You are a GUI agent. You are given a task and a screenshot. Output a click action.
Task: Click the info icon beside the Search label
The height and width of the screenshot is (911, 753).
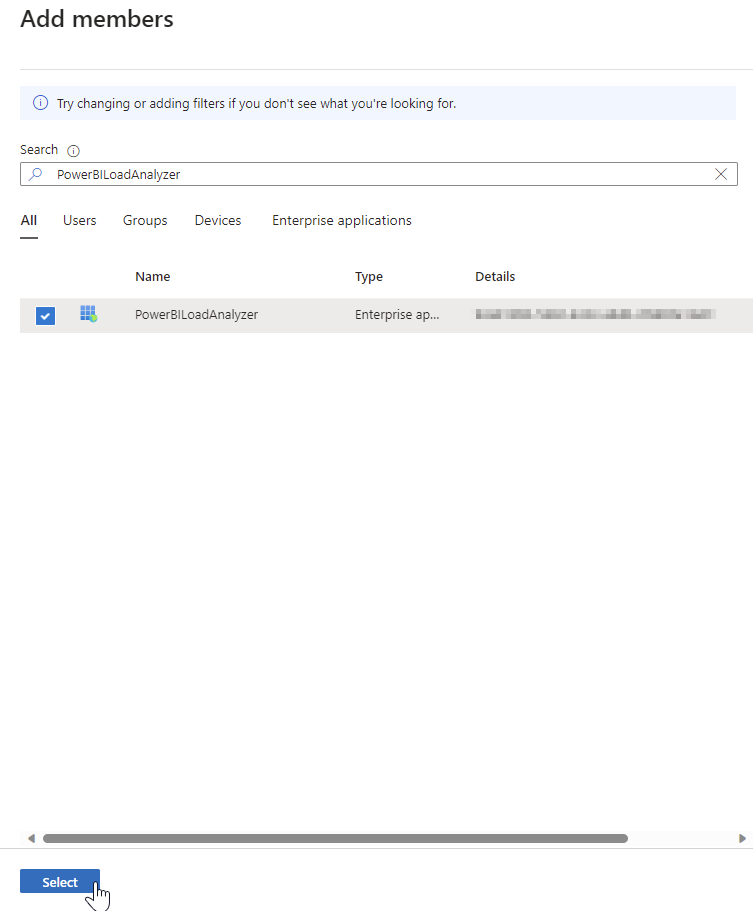pos(73,151)
